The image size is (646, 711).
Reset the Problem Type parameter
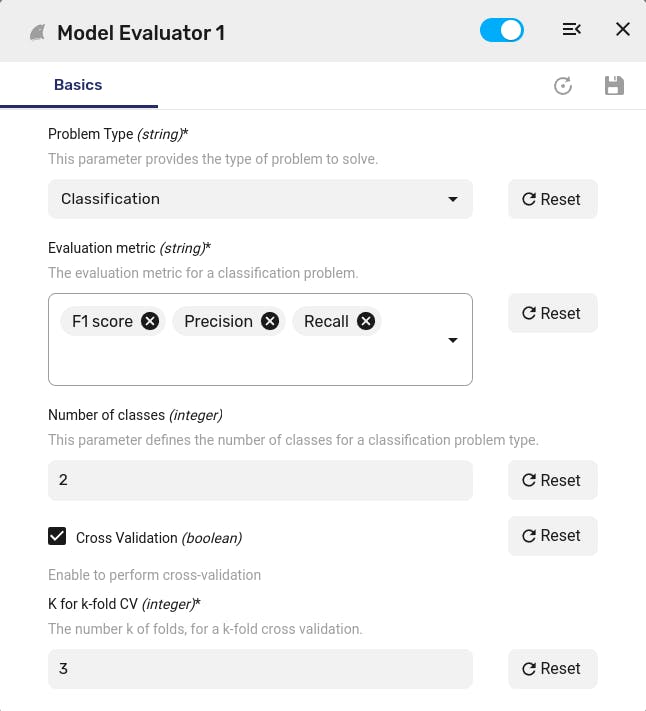pyautogui.click(x=553, y=199)
